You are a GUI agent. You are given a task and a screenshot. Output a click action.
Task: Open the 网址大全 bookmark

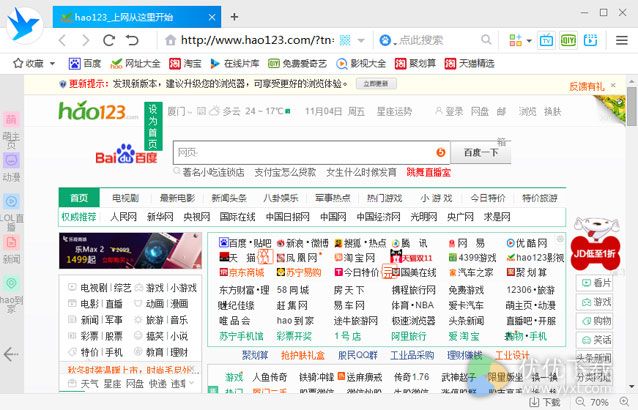(135, 63)
